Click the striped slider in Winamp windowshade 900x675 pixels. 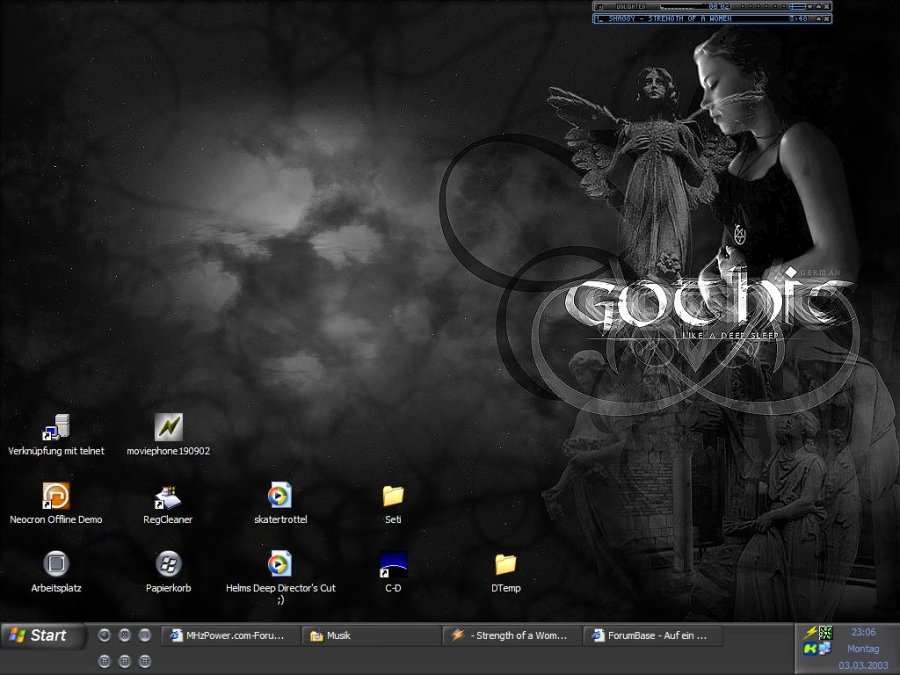[797, 7]
